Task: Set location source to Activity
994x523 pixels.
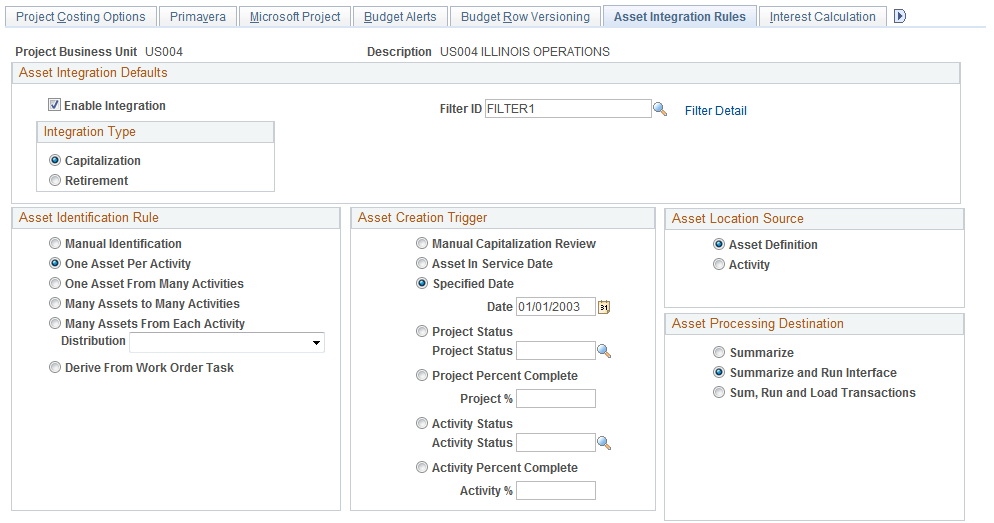Action: coord(719,264)
